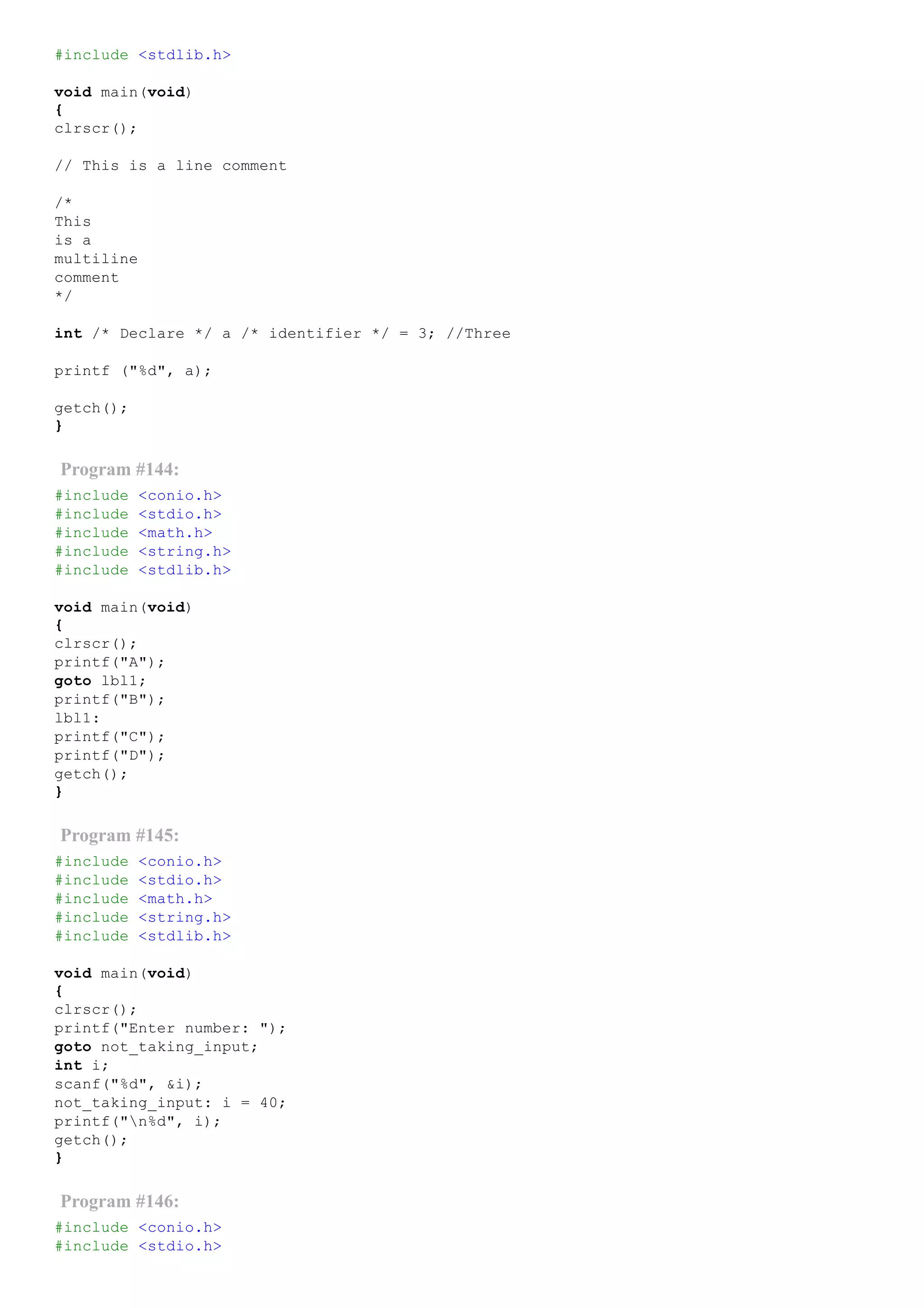
Task: Click the "//Three" trailing comment
Action: pos(478,334)
